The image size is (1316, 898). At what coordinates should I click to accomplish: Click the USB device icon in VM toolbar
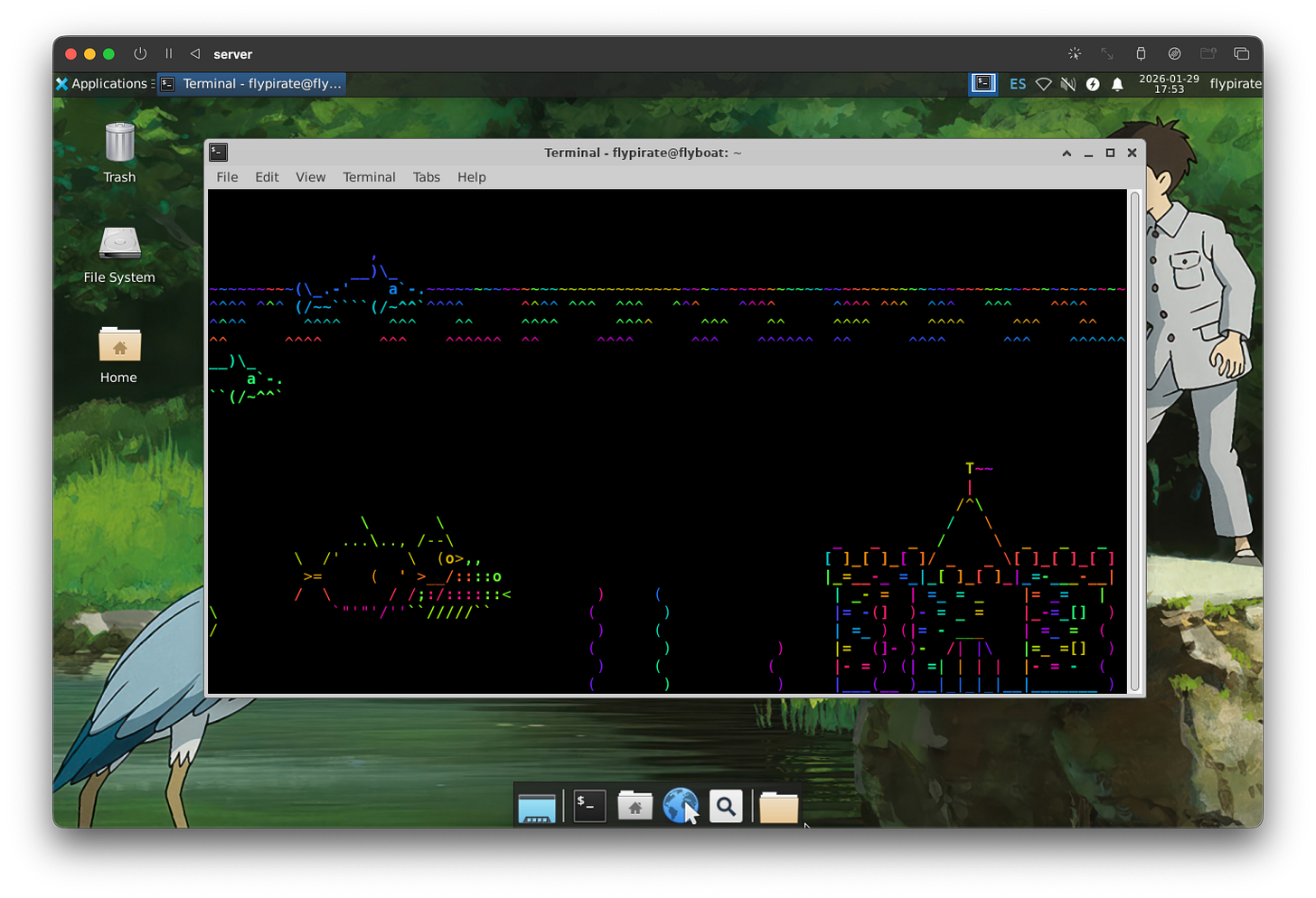1141,54
